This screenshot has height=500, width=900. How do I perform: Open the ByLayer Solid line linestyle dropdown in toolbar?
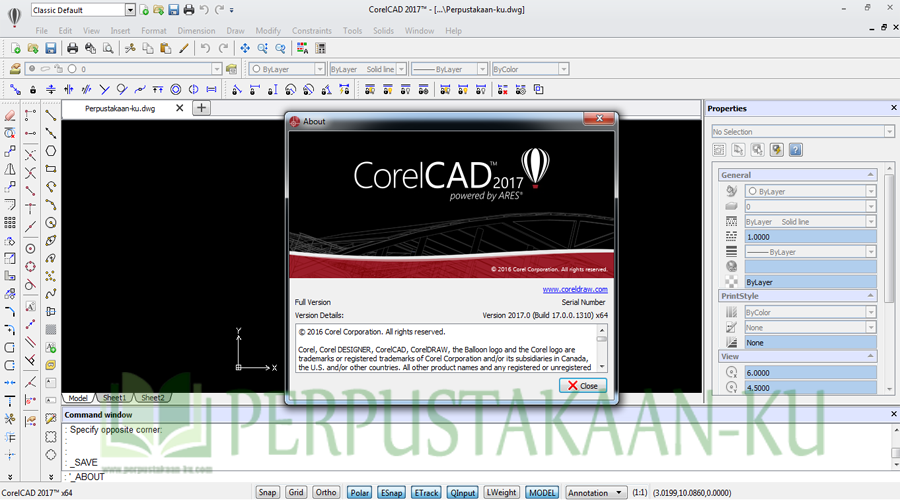click(401, 69)
